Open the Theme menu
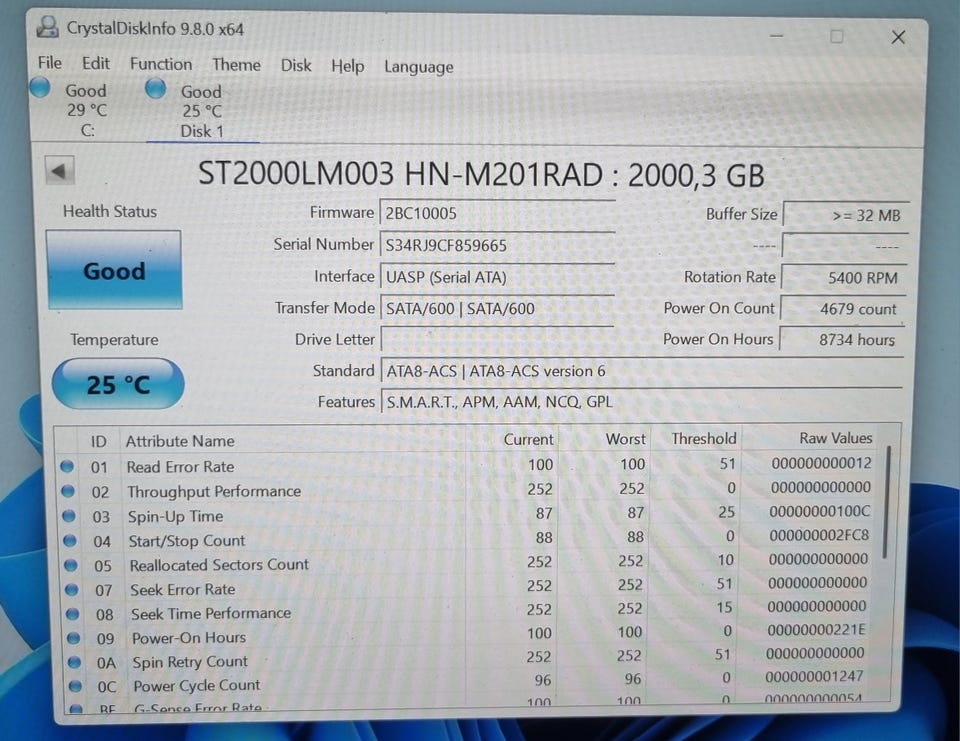 [x=236, y=65]
